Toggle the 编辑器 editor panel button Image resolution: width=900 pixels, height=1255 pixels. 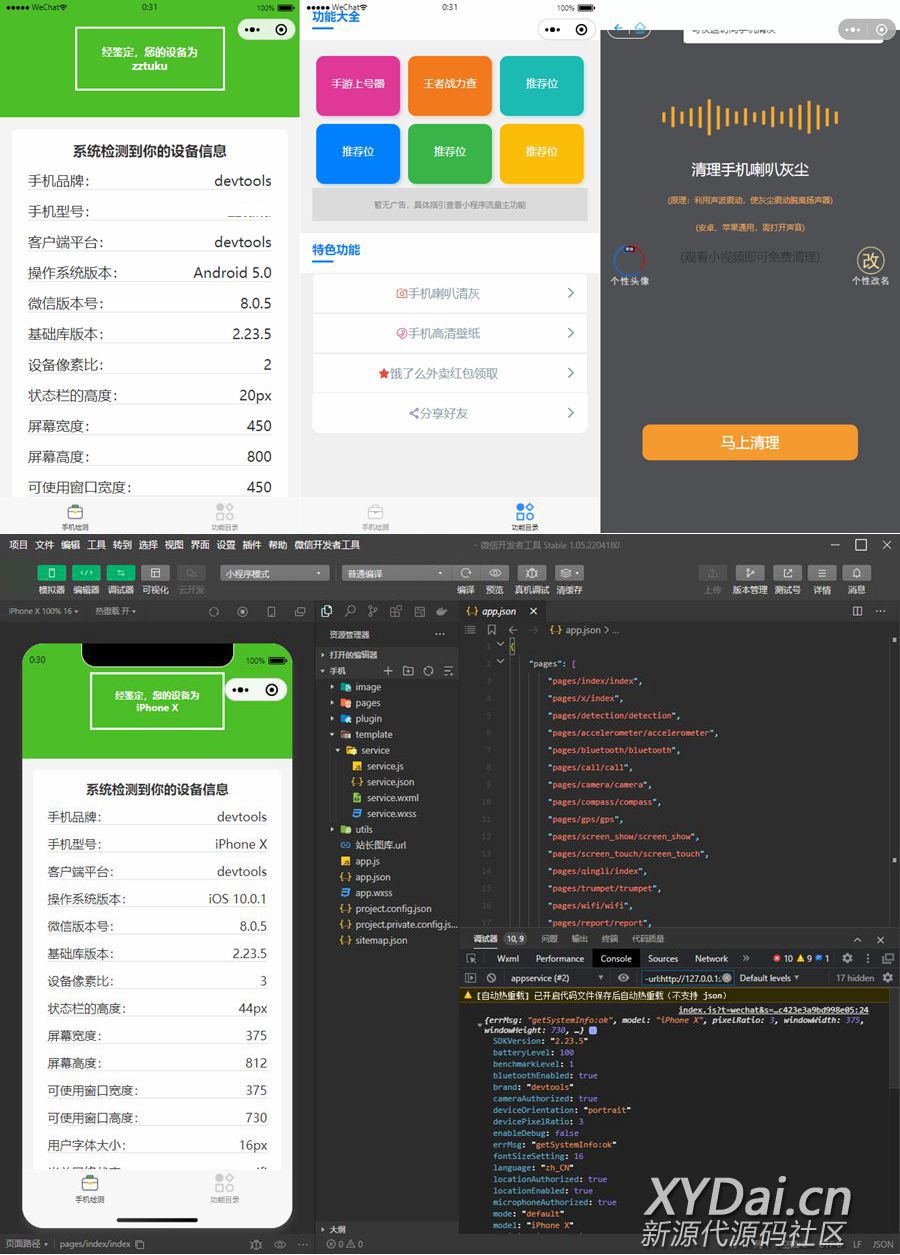[x=86, y=573]
